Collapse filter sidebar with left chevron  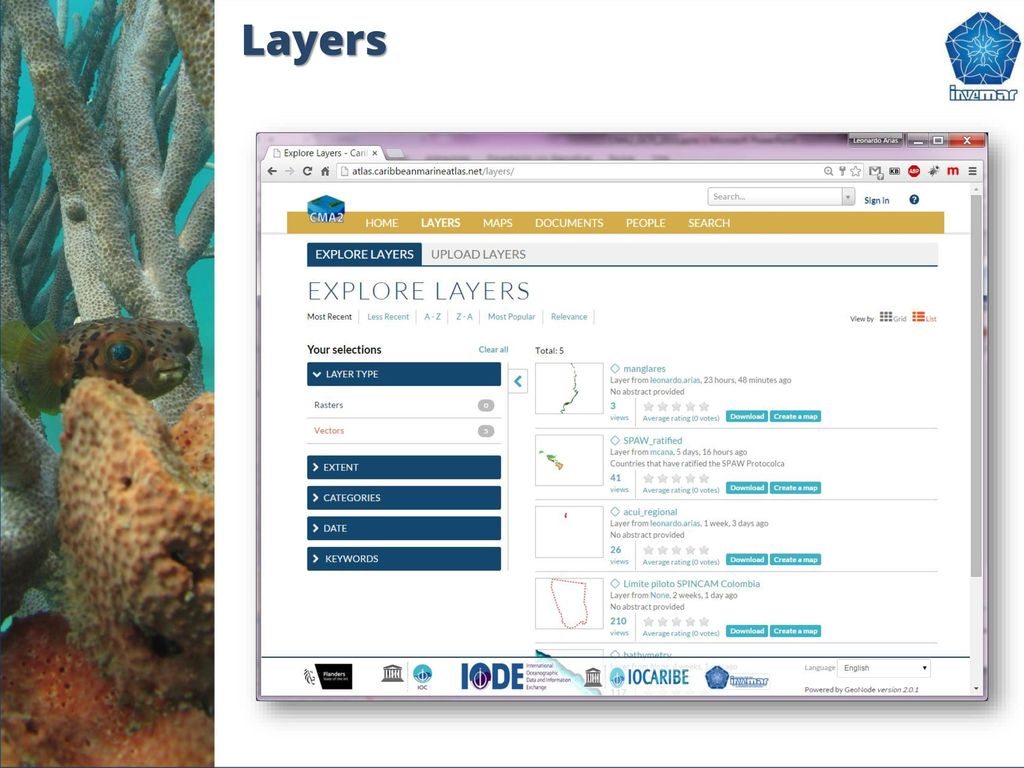point(518,381)
